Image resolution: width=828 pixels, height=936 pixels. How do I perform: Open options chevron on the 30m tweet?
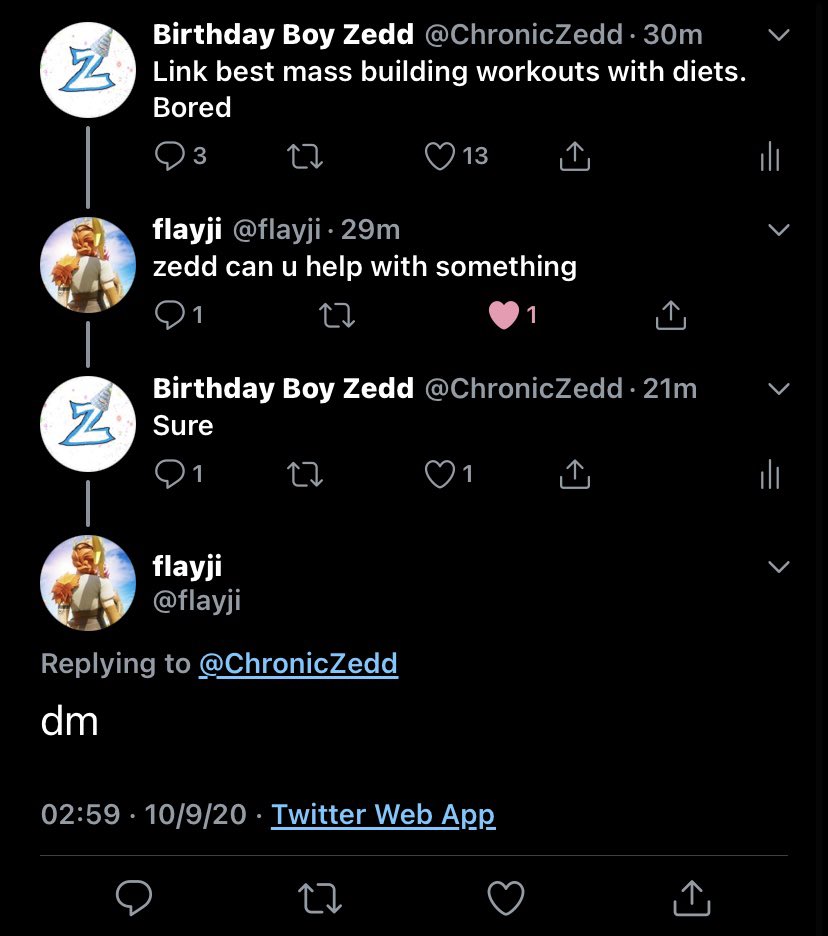[778, 35]
